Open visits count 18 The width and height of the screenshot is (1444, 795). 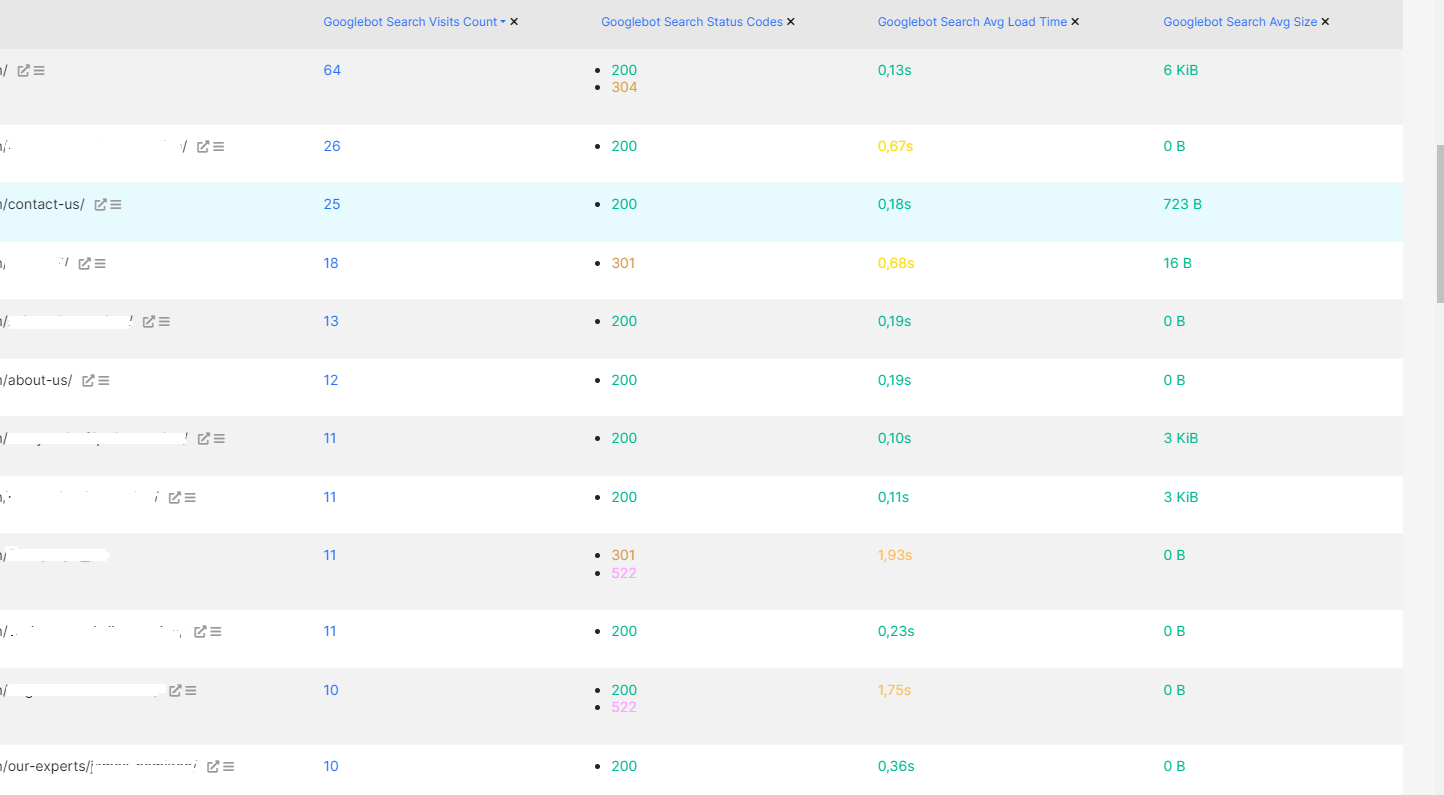point(331,264)
